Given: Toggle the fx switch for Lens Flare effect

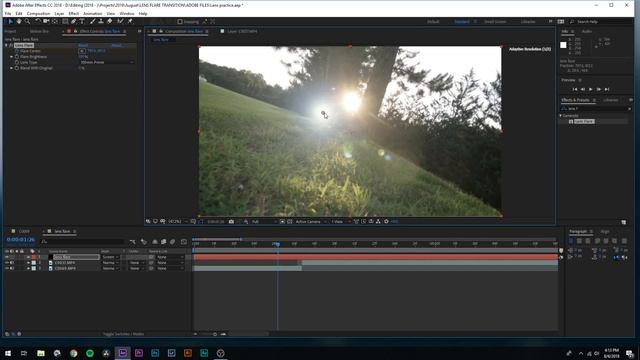Looking at the screenshot, I should (x=11, y=45).
